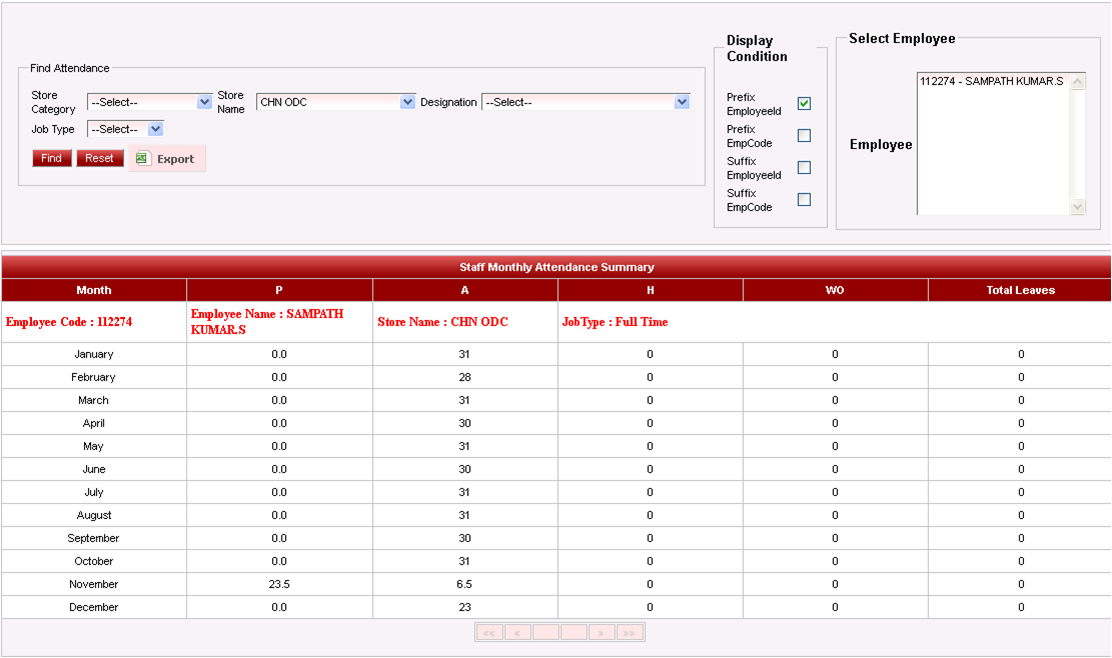1112x658 pixels.
Task: Enable the Prefix EmpCode checkbox
Action: (804, 136)
